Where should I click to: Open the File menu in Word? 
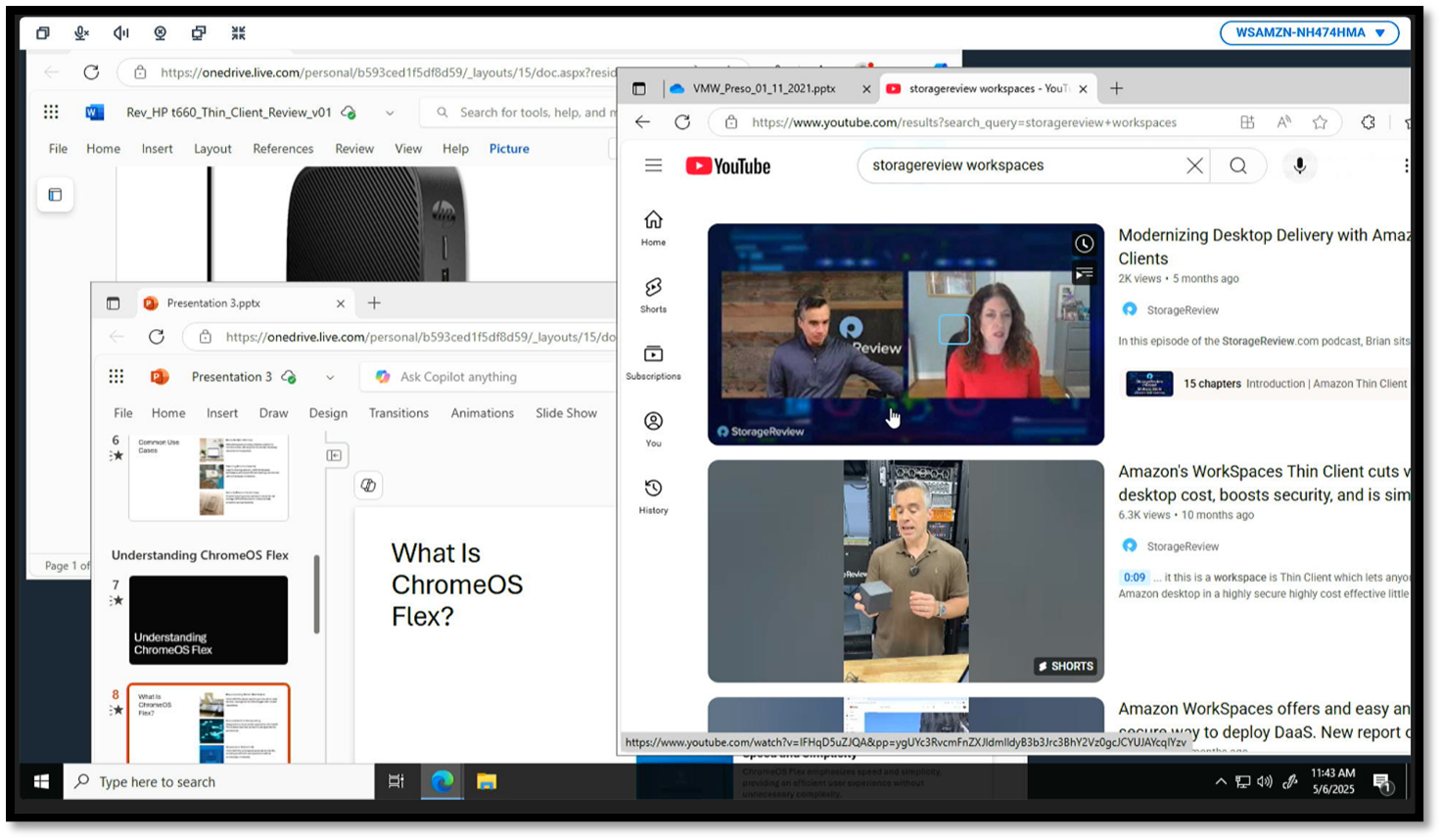pos(58,149)
